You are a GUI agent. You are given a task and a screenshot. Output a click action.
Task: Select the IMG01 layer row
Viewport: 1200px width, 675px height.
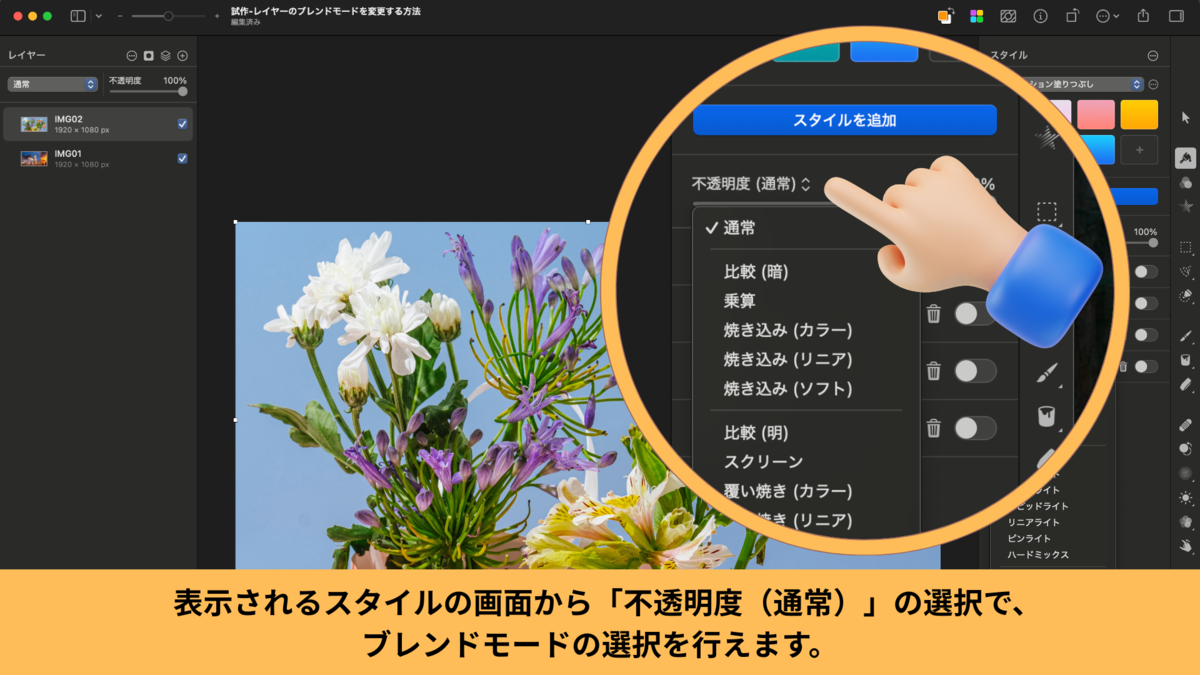97,158
